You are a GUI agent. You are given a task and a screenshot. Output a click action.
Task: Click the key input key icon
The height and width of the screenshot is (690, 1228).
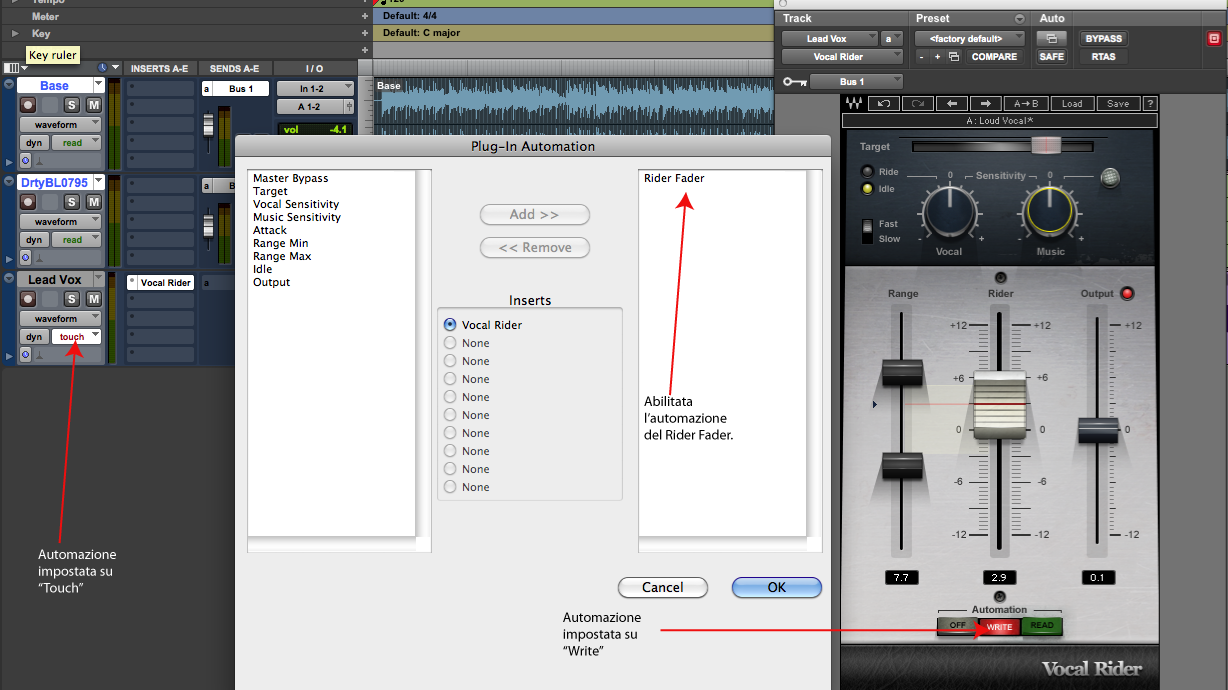[x=796, y=81]
